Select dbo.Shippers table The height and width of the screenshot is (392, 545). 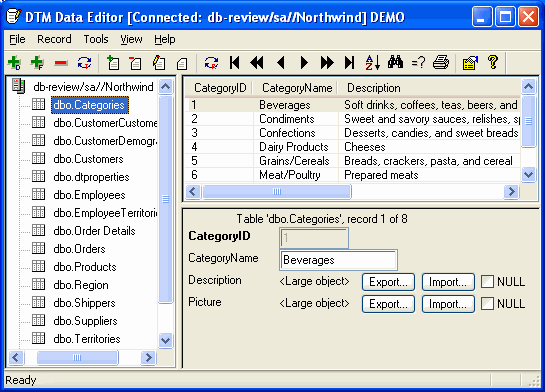pos(84,303)
